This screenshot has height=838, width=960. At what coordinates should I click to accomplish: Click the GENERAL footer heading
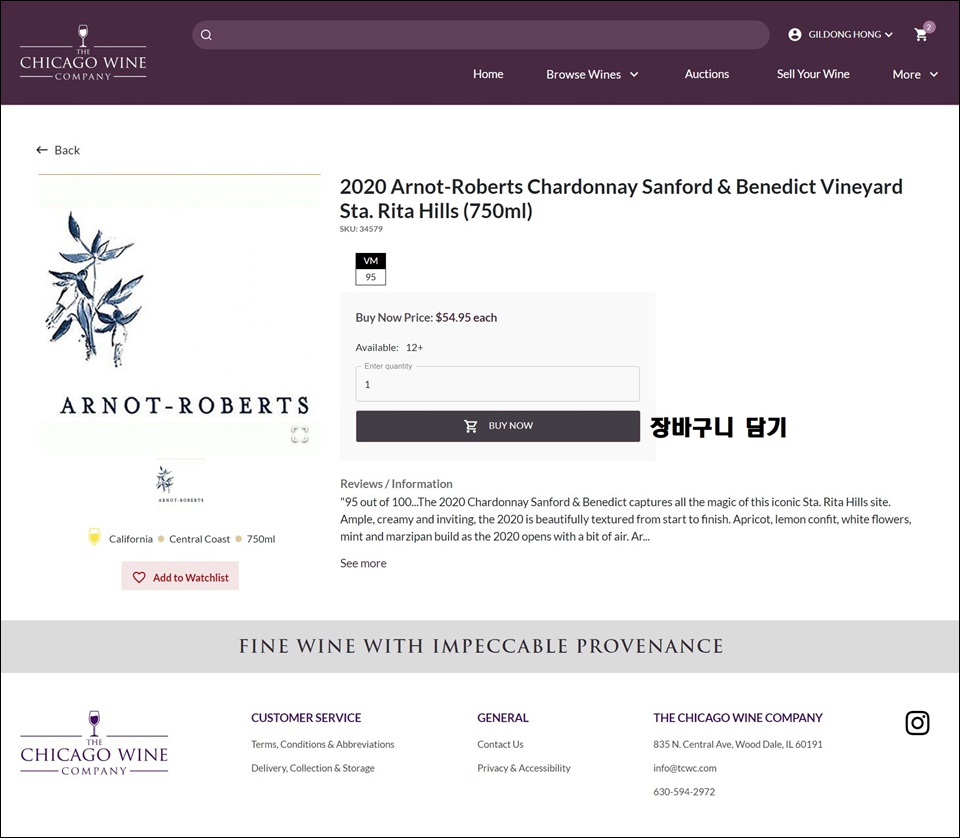click(503, 717)
